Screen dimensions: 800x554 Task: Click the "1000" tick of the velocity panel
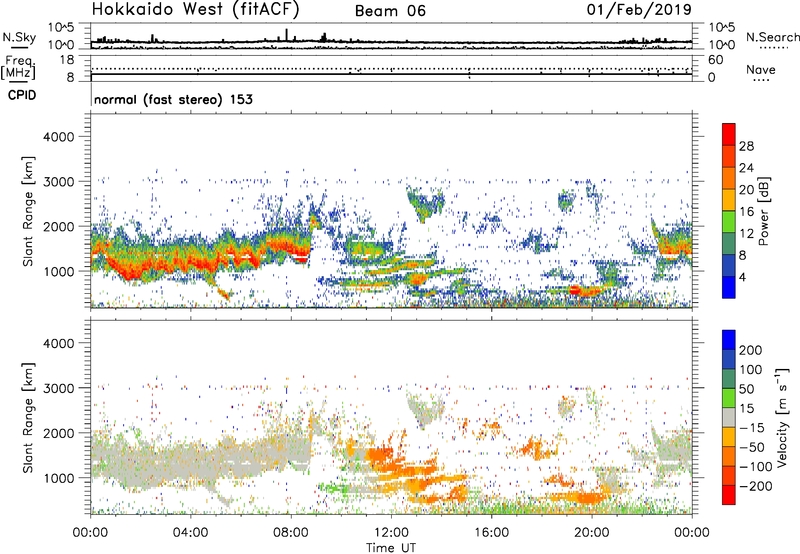pyautogui.click(x=59, y=478)
